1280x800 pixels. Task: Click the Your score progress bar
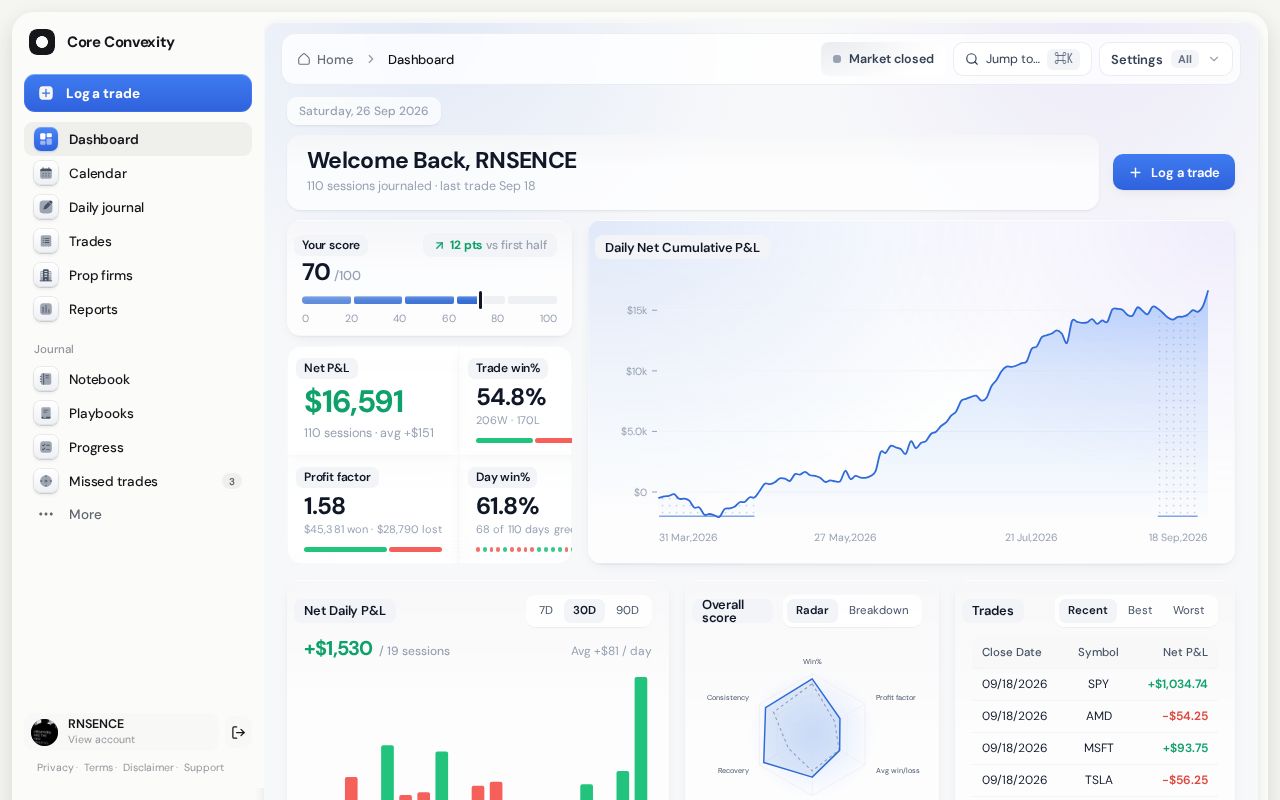430,300
